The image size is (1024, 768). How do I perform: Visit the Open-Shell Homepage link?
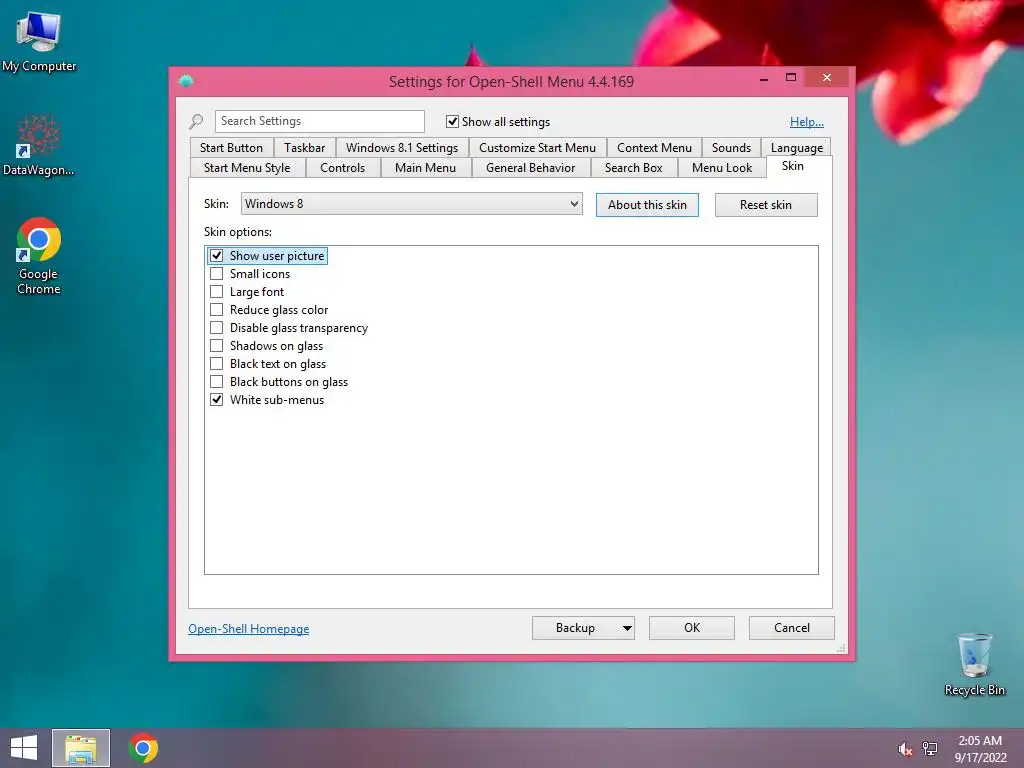click(249, 628)
